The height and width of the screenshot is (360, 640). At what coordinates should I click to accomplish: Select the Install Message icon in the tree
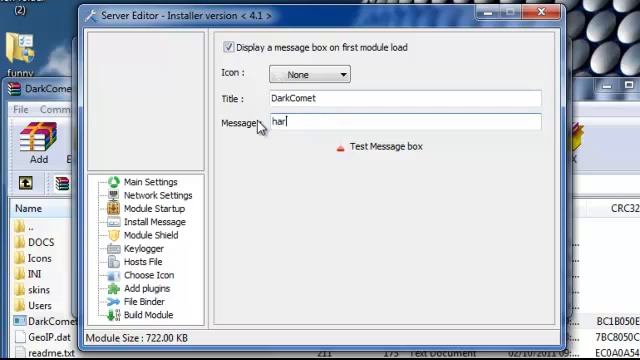point(113,222)
